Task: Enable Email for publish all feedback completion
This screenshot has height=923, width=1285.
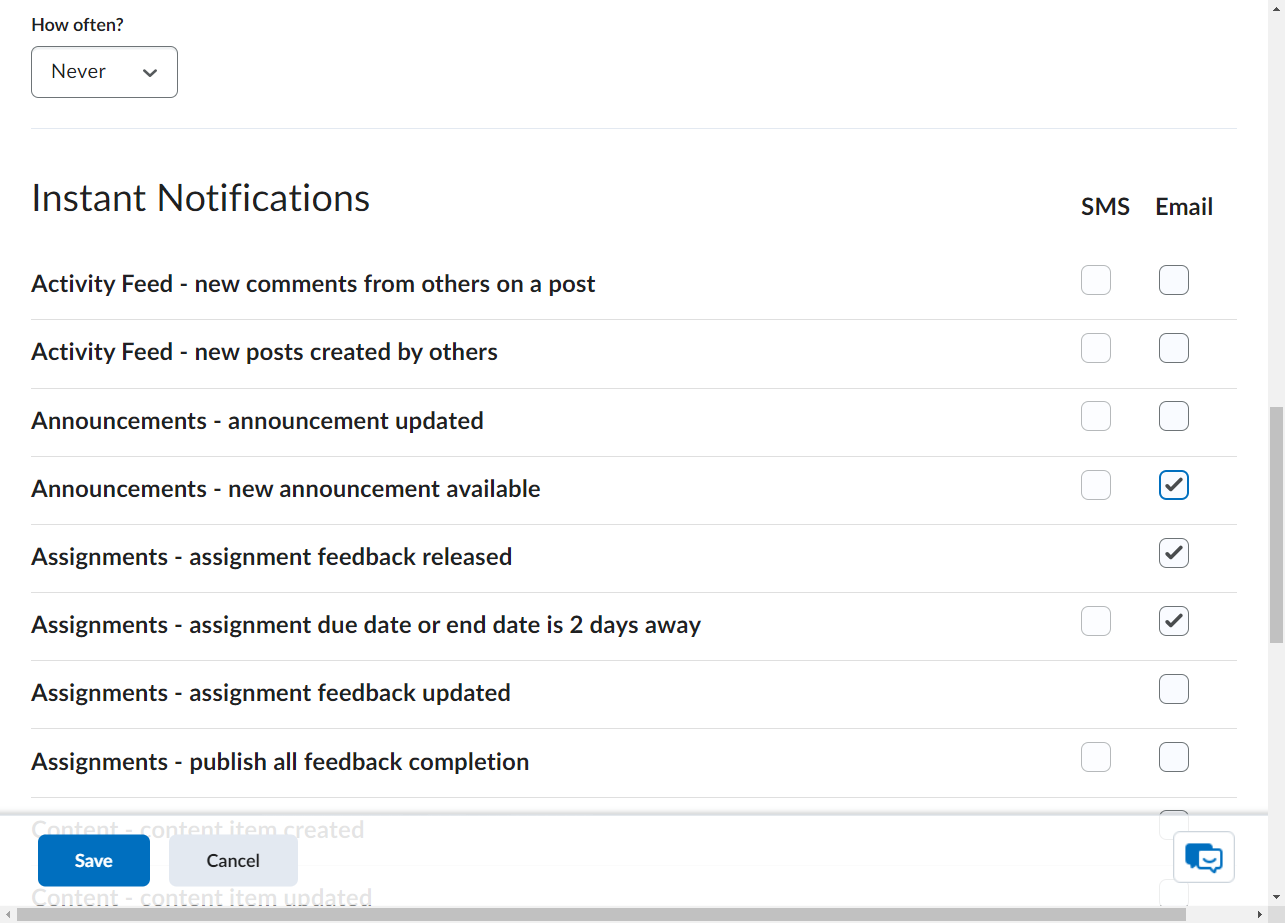Action: point(1174,757)
